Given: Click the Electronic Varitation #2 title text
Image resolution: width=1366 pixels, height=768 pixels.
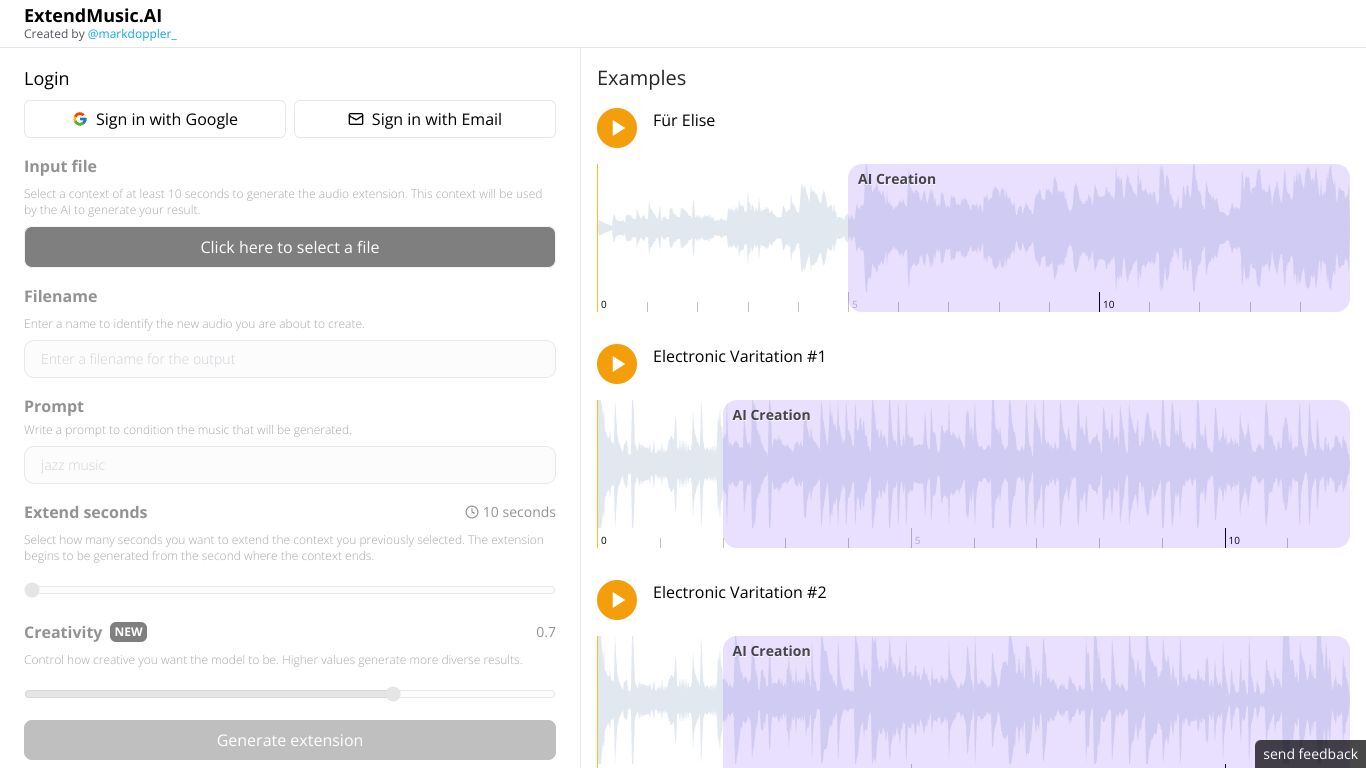Looking at the screenshot, I should pyautogui.click(x=739, y=592).
